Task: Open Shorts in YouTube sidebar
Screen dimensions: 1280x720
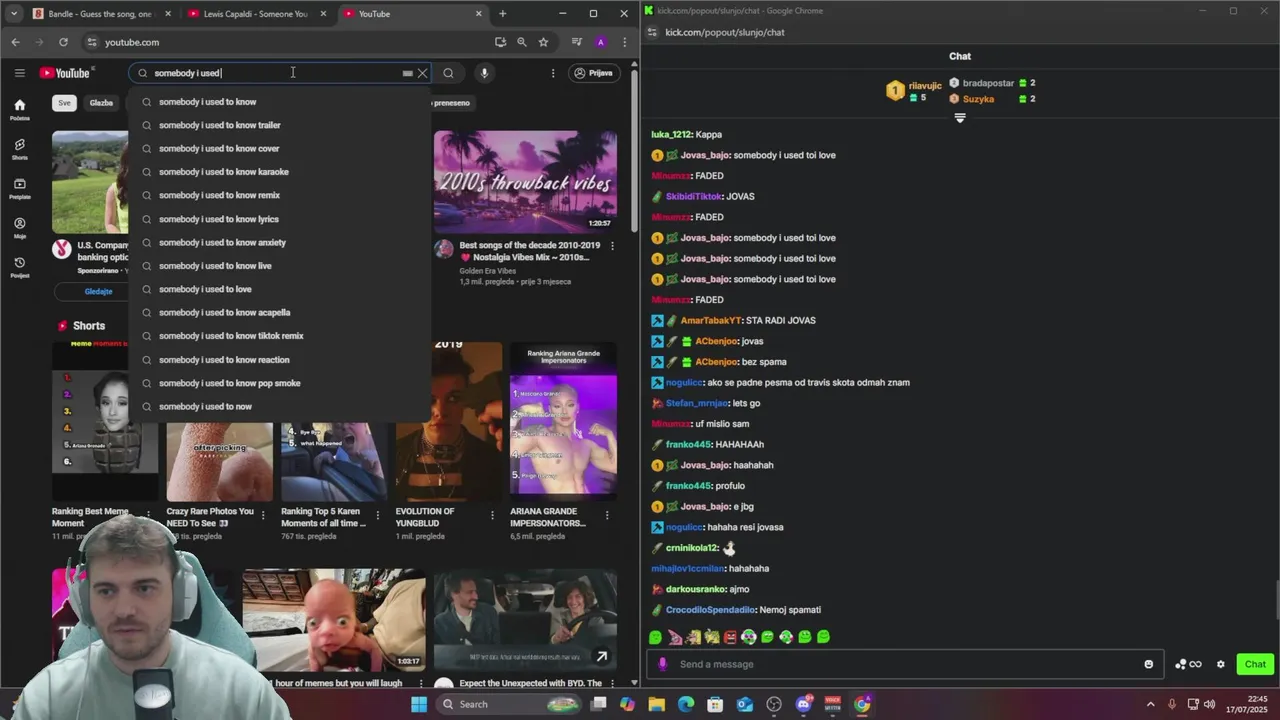Action: click(x=19, y=149)
